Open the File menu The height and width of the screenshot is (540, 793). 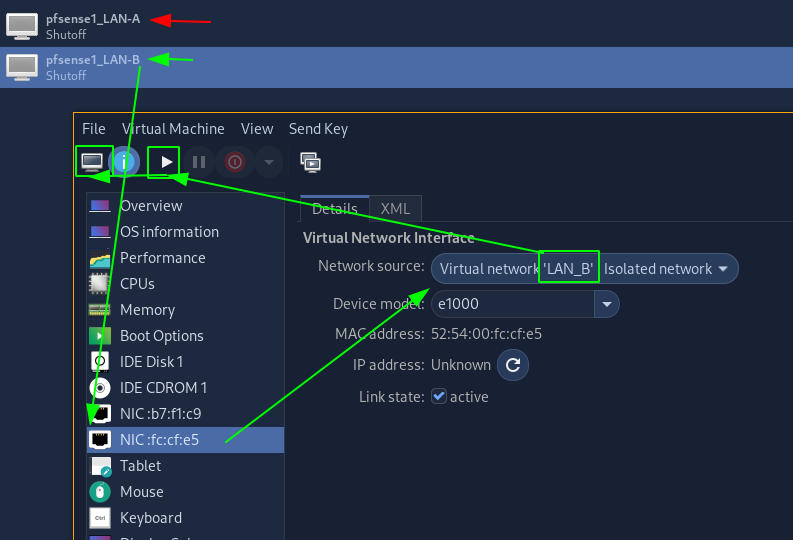pyautogui.click(x=94, y=129)
